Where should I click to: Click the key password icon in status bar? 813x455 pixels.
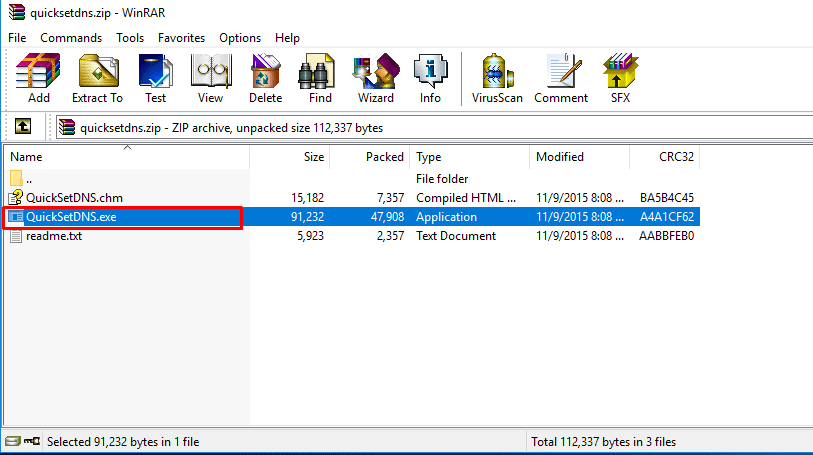pyautogui.click(x=32, y=441)
